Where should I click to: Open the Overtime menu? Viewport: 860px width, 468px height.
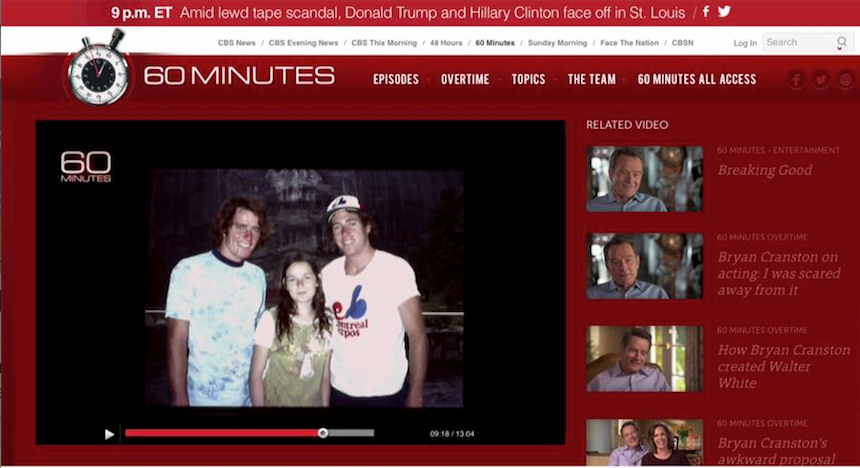[x=465, y=80]
